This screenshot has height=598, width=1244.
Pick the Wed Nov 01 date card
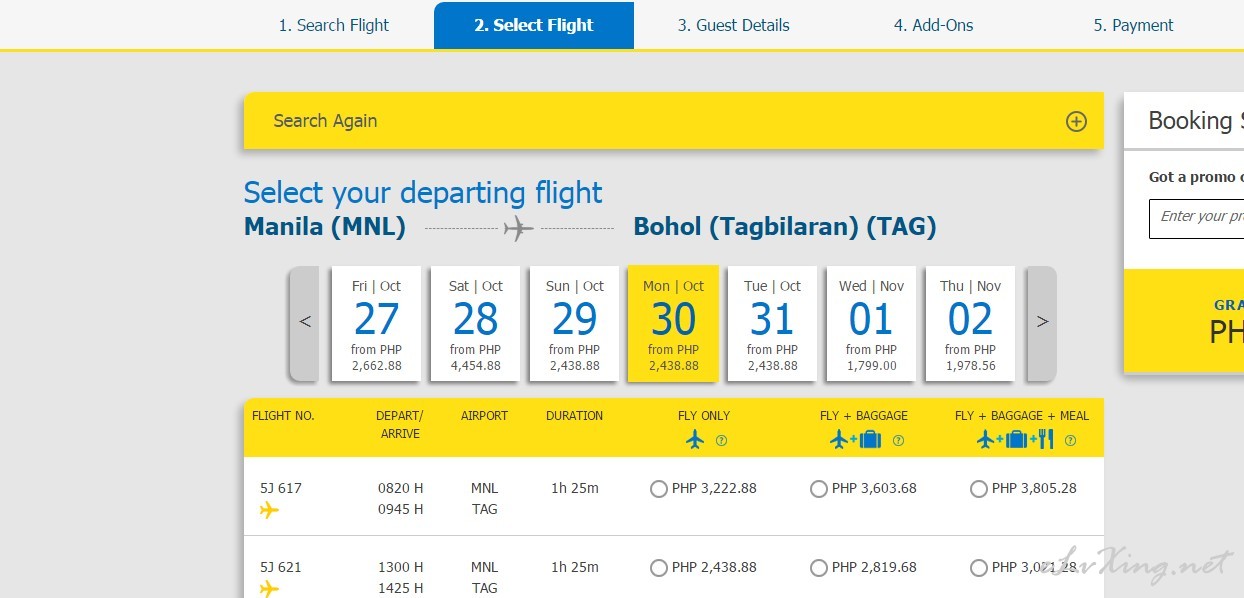[x=871, y=324]
